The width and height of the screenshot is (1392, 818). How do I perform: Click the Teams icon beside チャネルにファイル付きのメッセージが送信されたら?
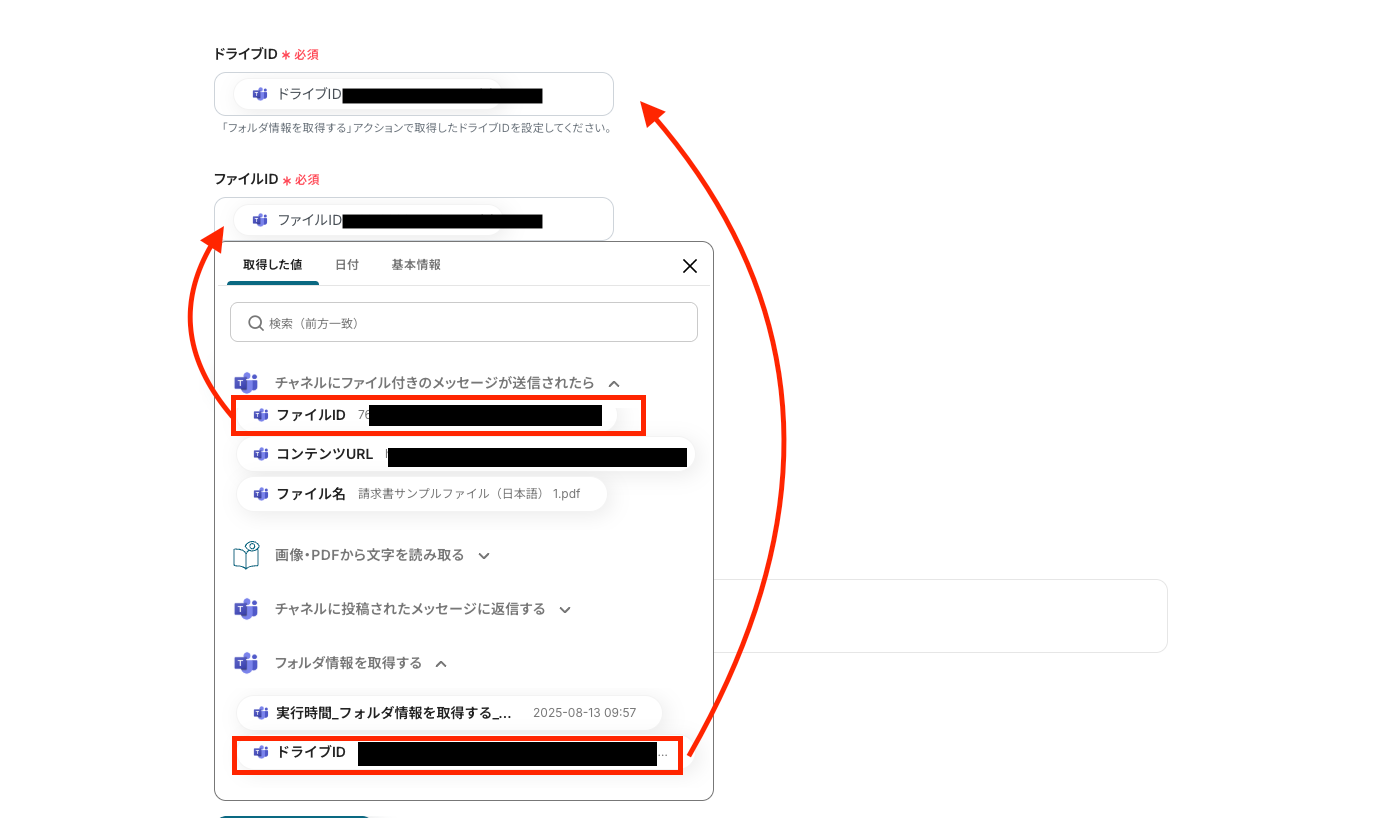pos(246,383)
